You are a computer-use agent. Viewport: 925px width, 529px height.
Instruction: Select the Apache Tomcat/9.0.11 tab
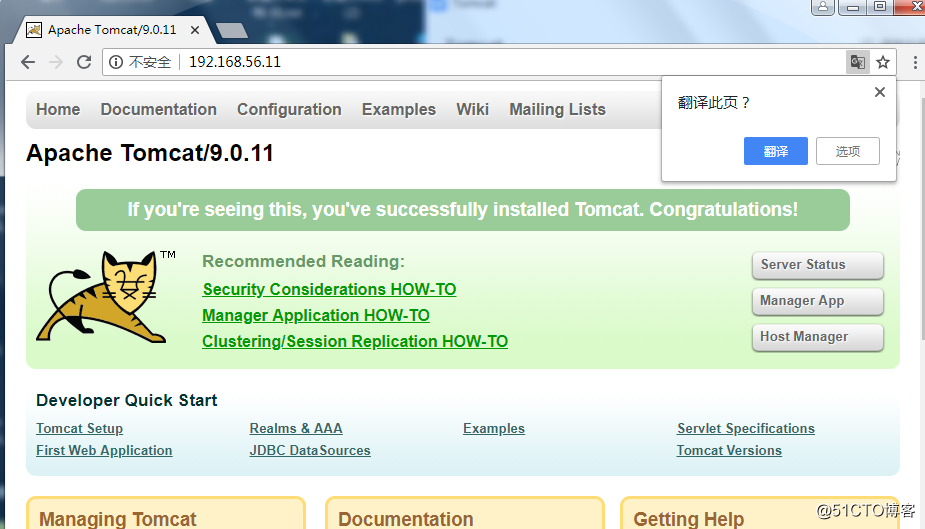click(112, 30)
